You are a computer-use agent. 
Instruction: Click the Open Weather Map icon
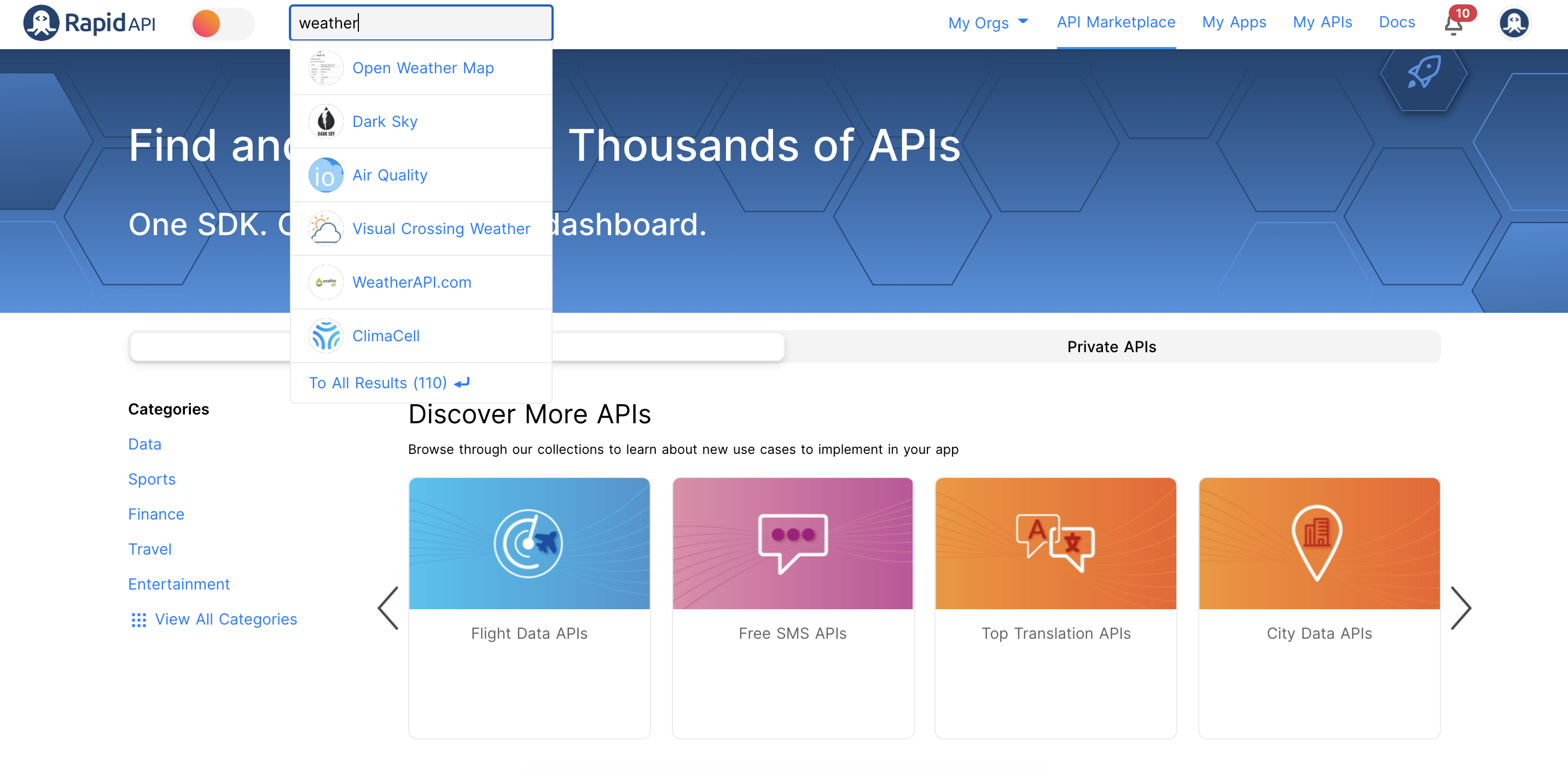(326, 67)
